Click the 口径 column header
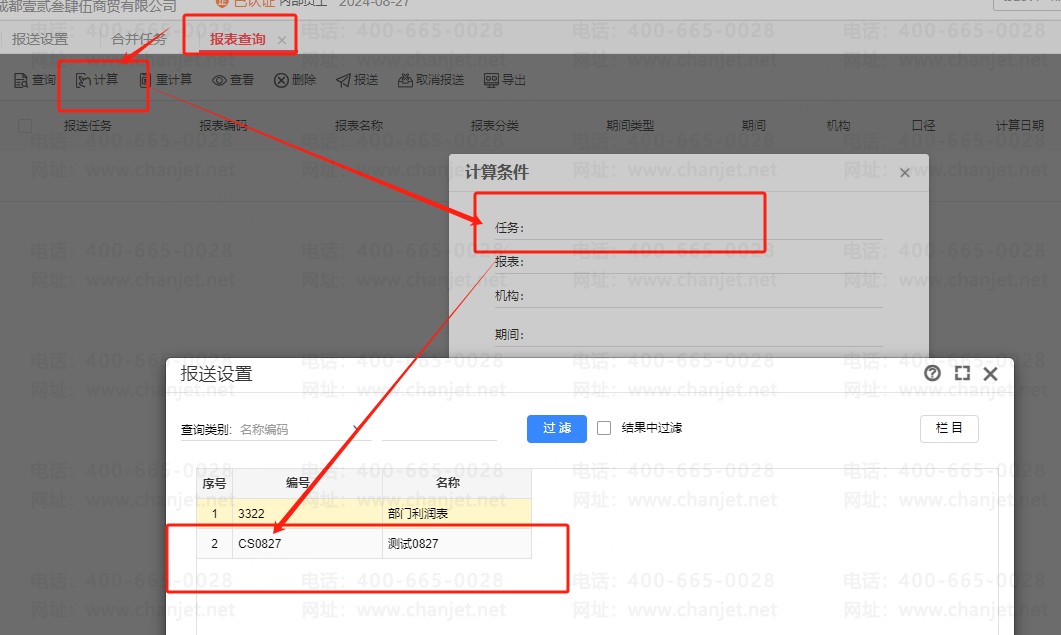Image resolution: width=1061 pixels, height=635 pixels. [x=924, y=125]
